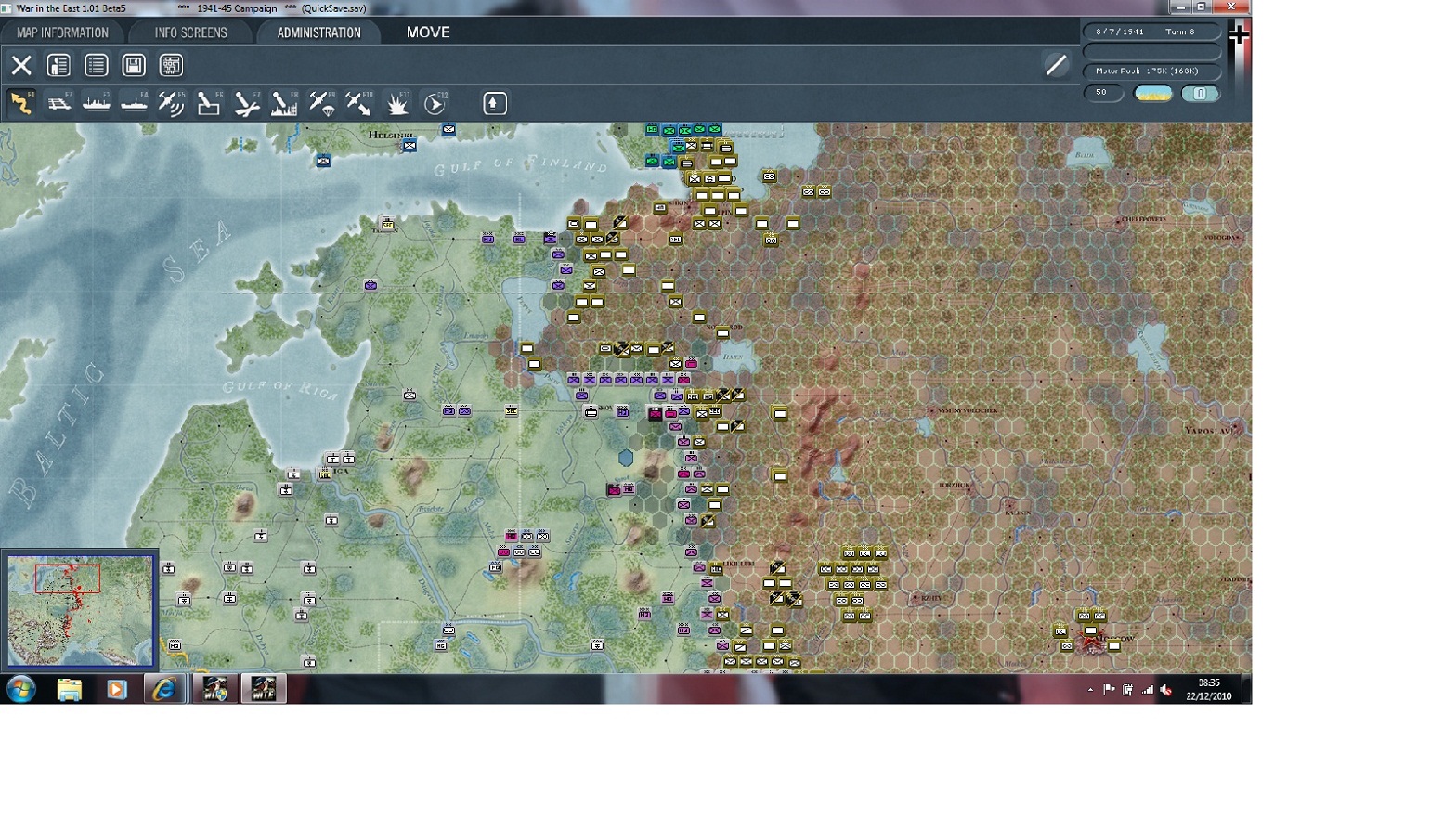This screenshot has width=1456, height=819.
Task: Open the list options icon
Action: (x=97, y=65)
